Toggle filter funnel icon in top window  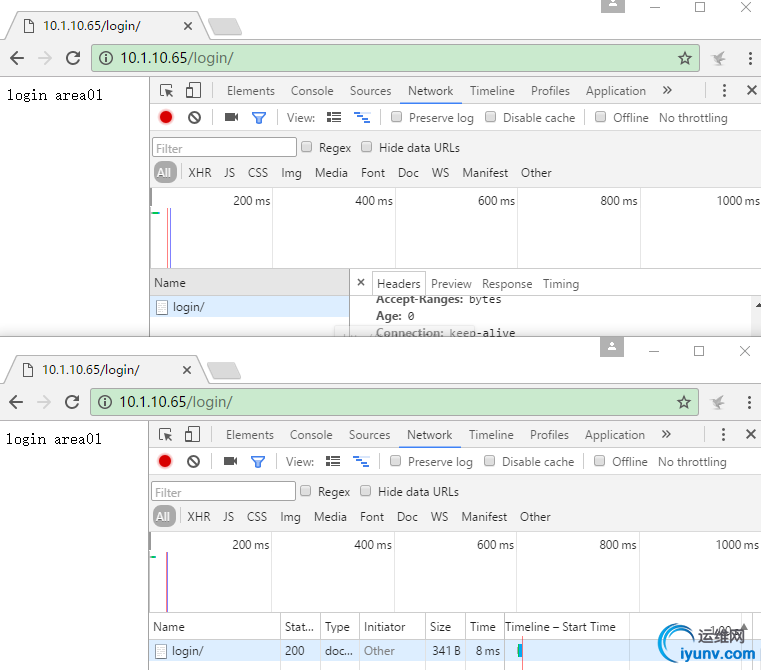pos(259,117)
